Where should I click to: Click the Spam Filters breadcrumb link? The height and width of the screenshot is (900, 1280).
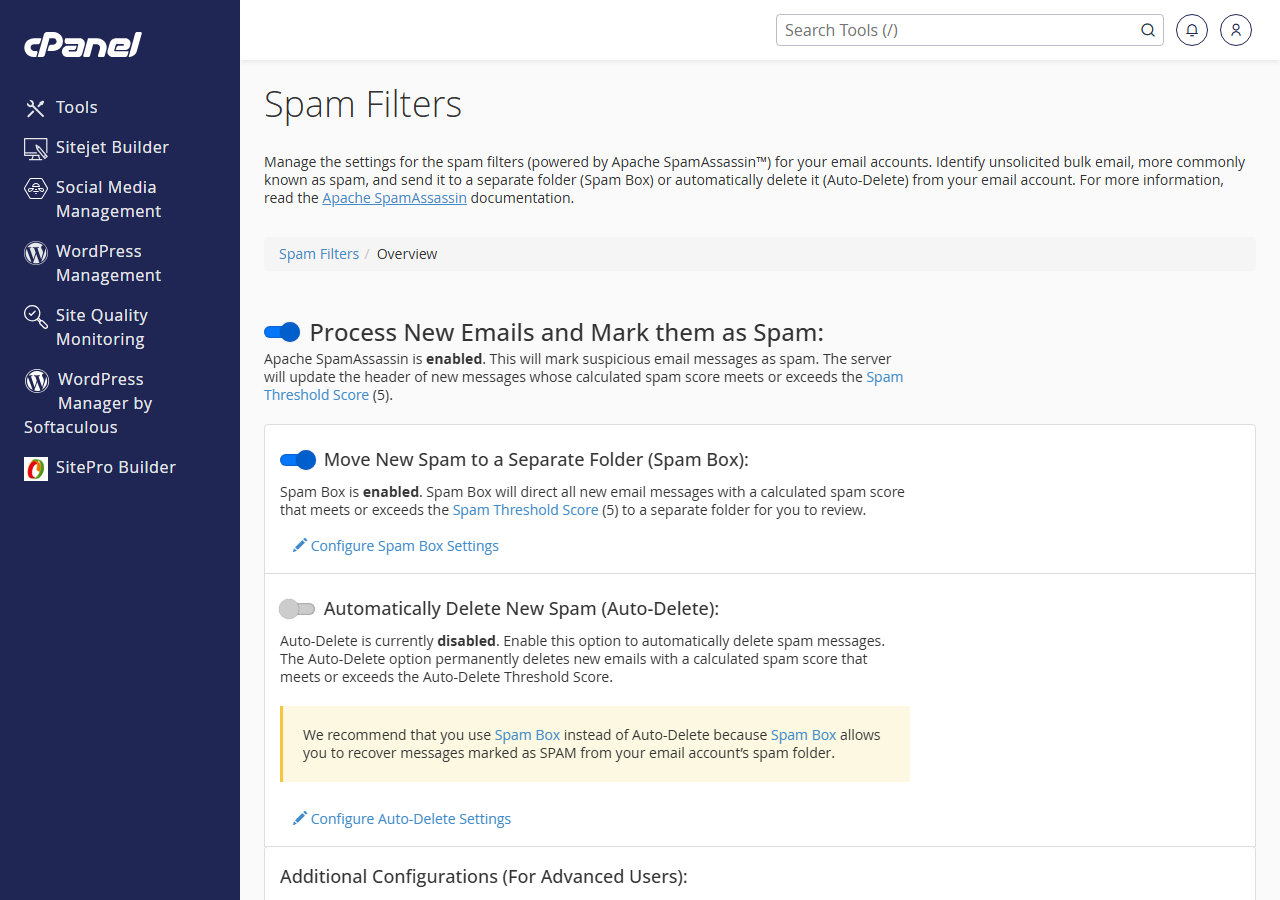(319, 254)
